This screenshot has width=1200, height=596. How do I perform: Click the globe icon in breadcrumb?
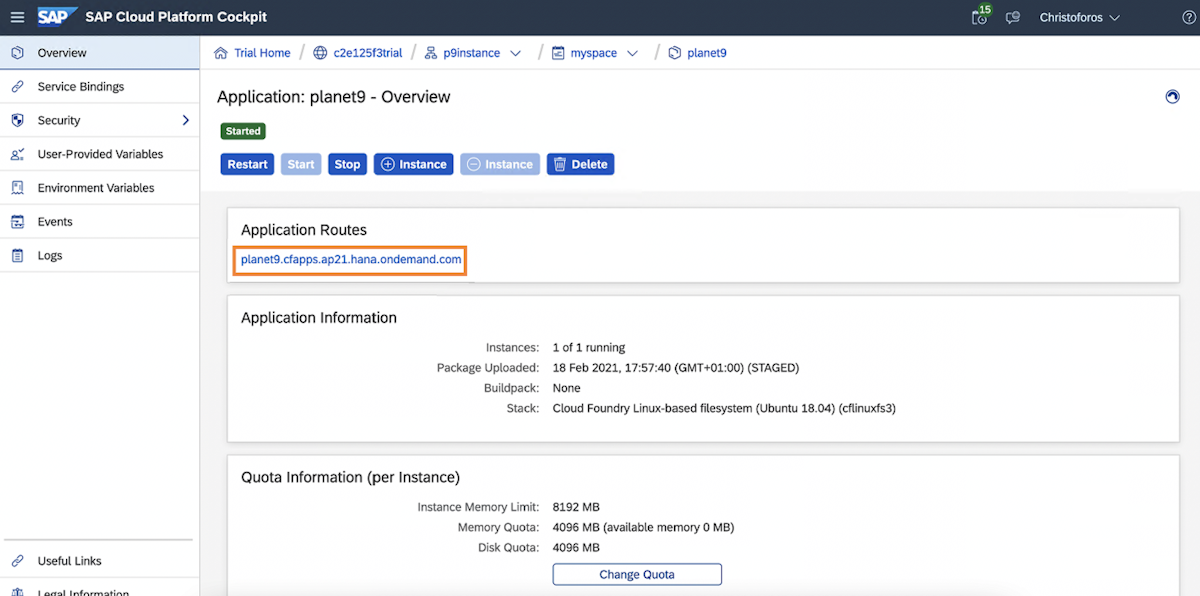tap(320, 53)
